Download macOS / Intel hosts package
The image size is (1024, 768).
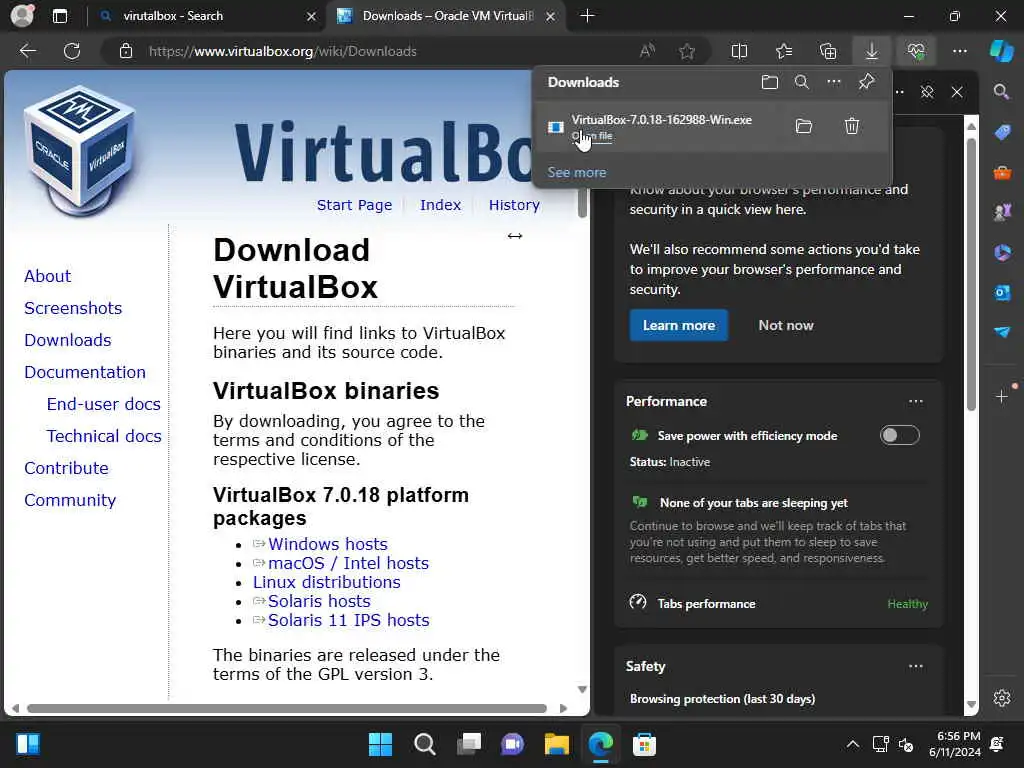[x=348, y=563]
